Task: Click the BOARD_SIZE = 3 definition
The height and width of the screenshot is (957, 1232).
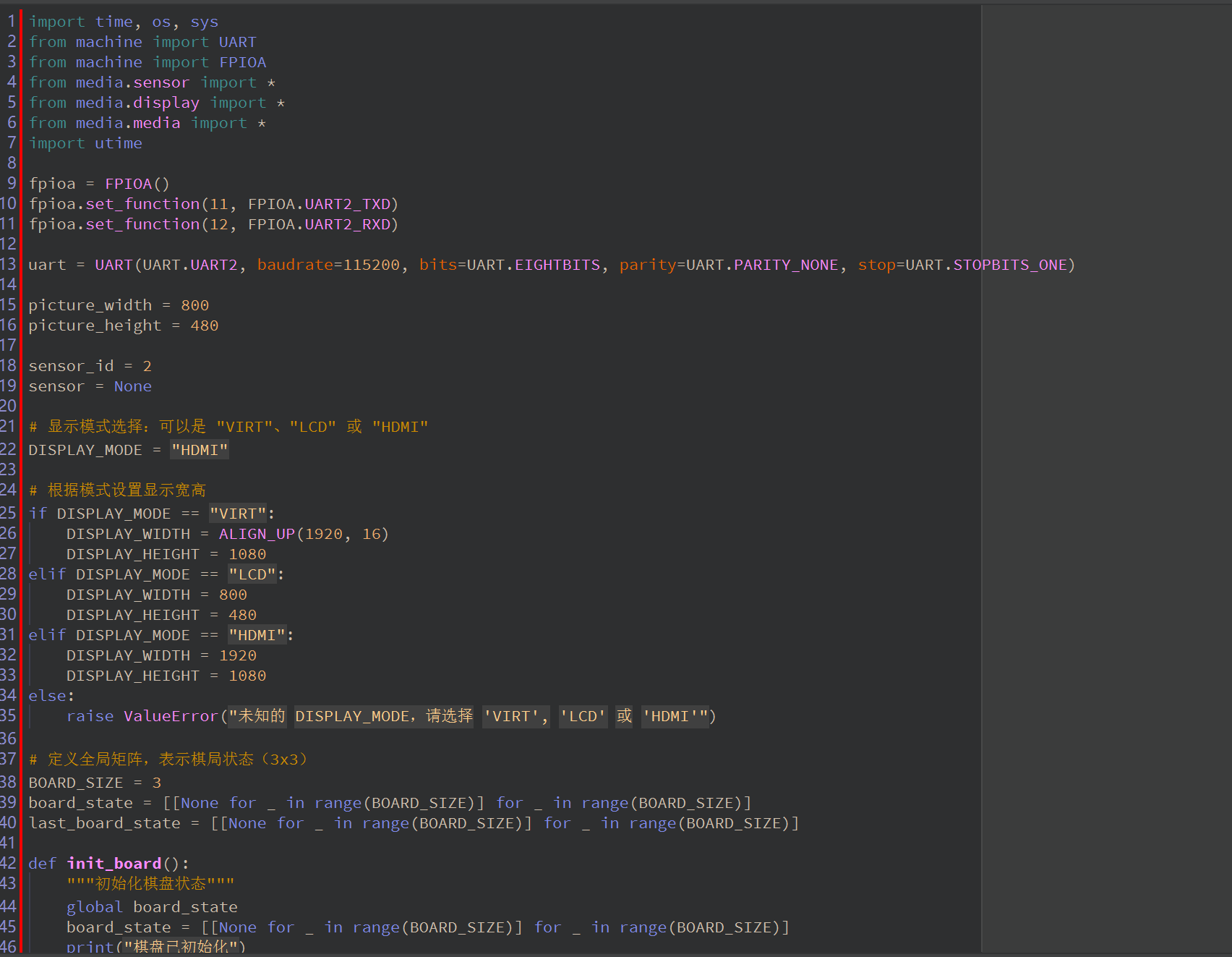Action: point(94,783)
